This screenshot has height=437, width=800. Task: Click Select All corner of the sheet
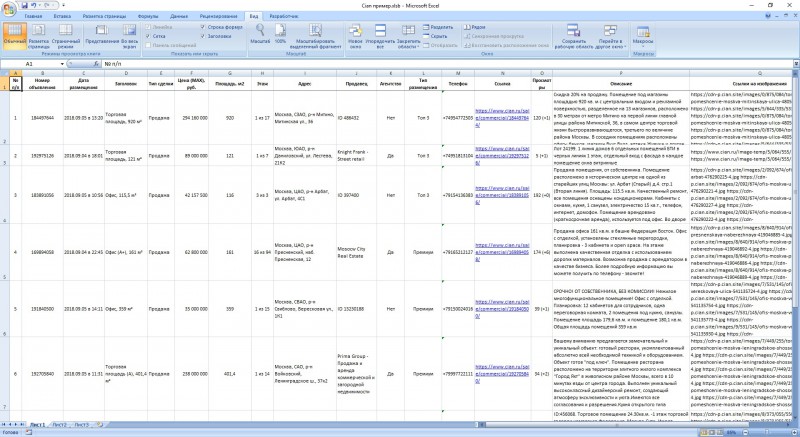click(5, 73)
